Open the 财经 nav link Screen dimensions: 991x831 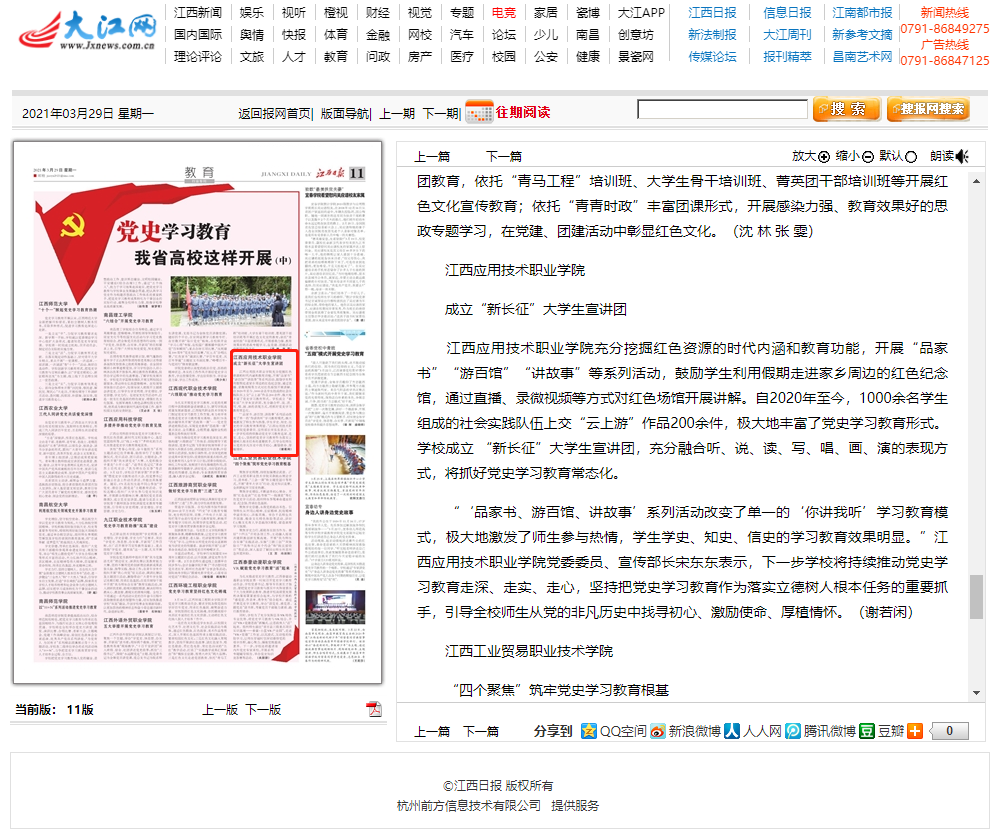point(377,13)
